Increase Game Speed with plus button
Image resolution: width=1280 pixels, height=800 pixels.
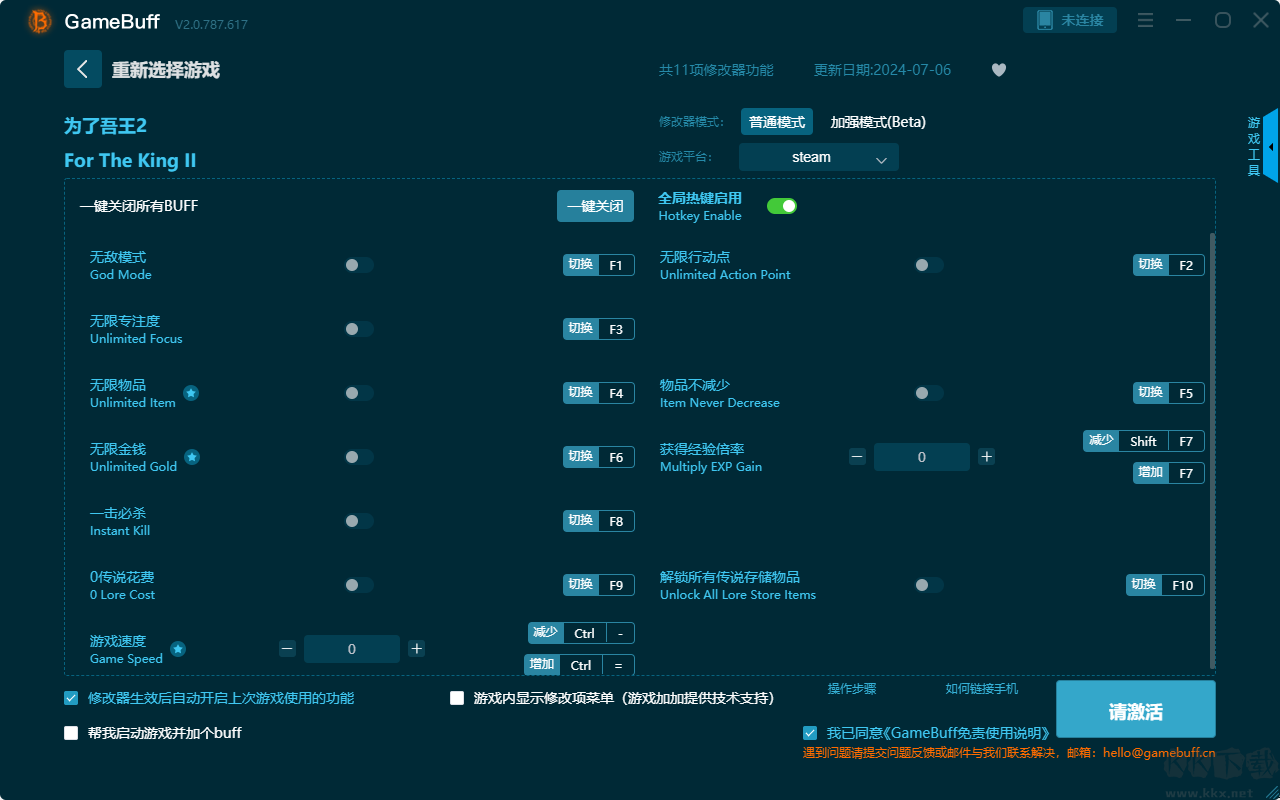click(417, 649)
